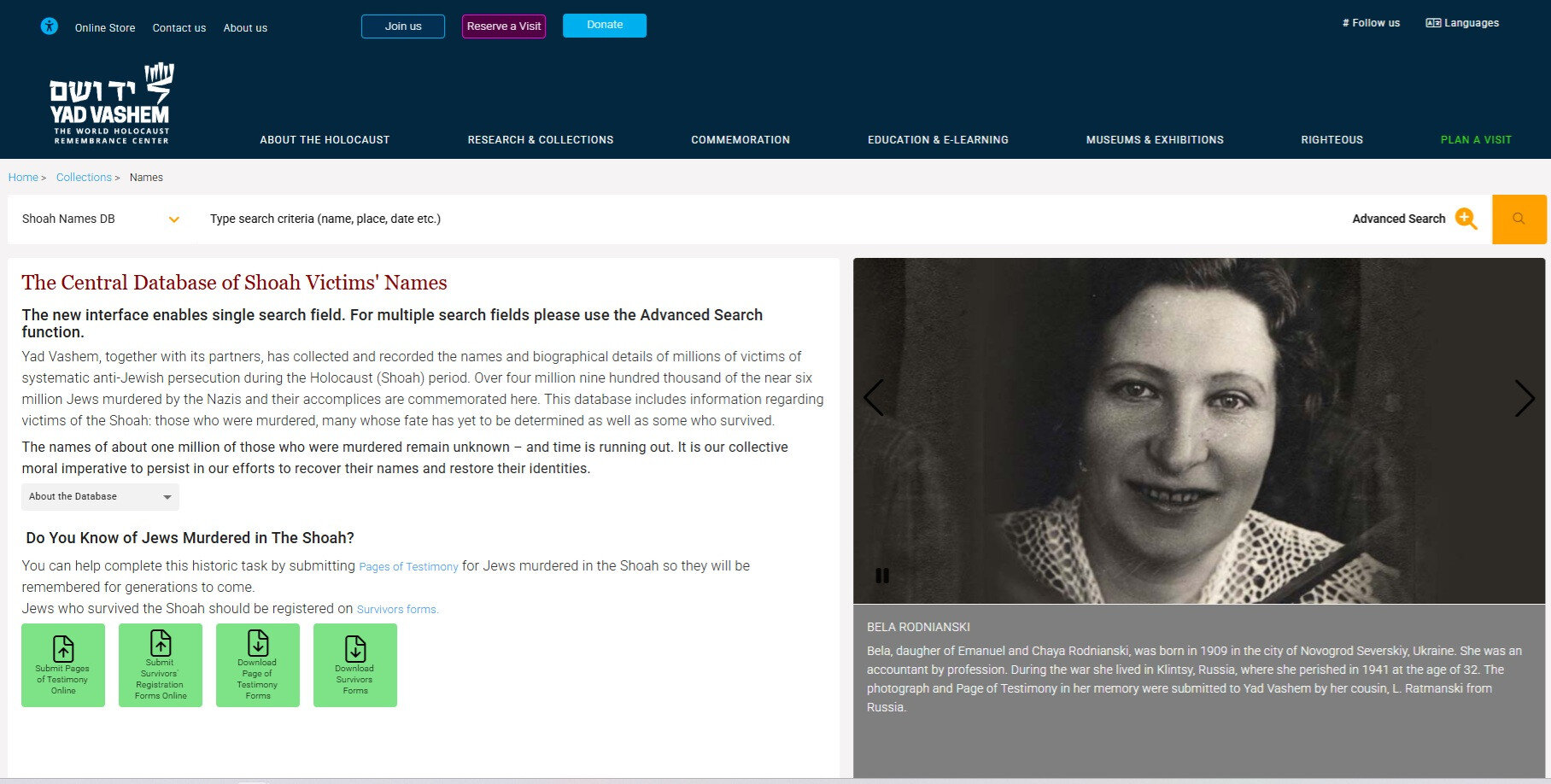Open Research & Collections menu
Image resolution: width=1551 pixels, height=784 pixels.
(x=540, y=140)
